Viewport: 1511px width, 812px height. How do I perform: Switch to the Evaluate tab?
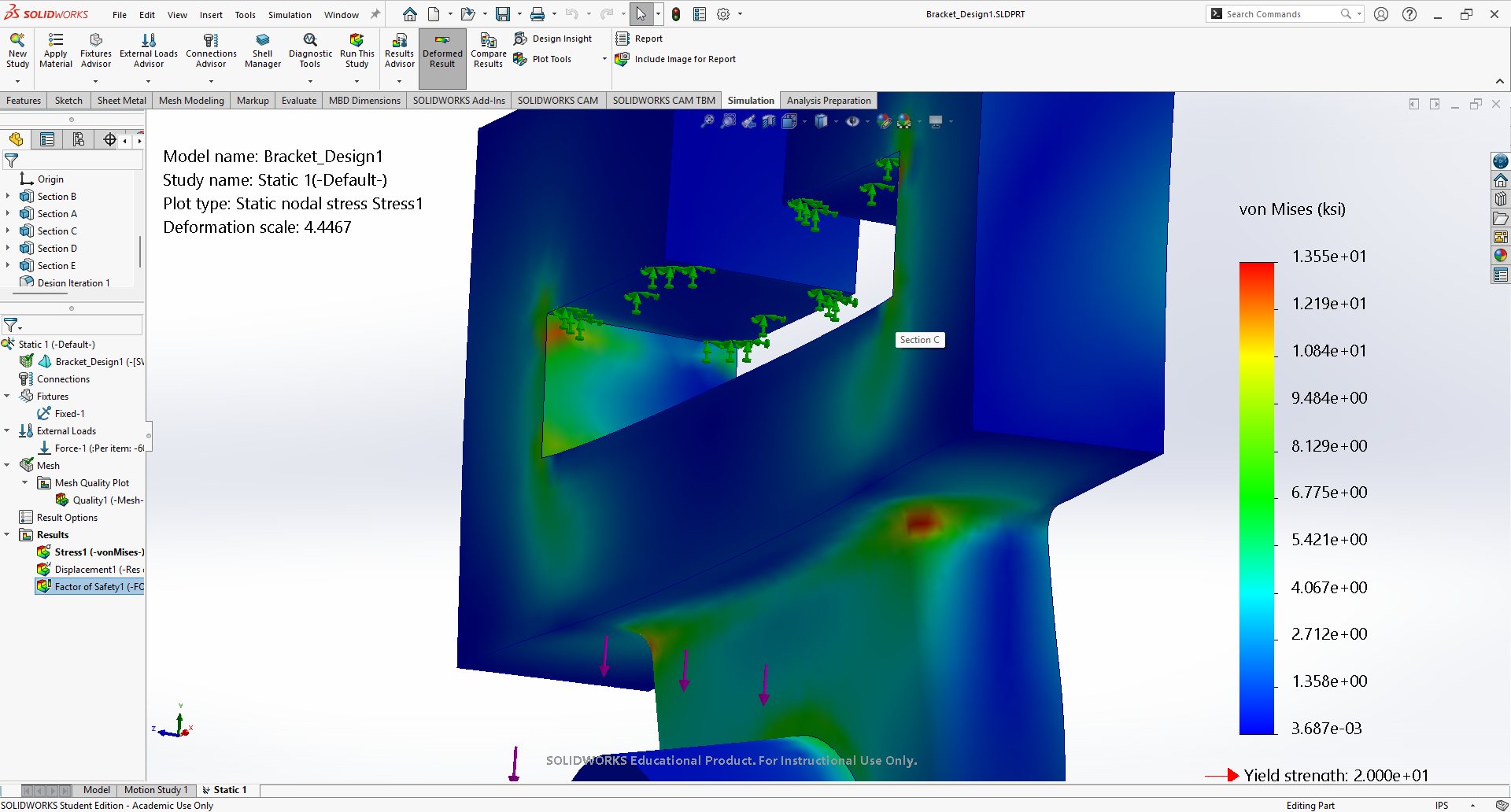[x=299, y=101]
